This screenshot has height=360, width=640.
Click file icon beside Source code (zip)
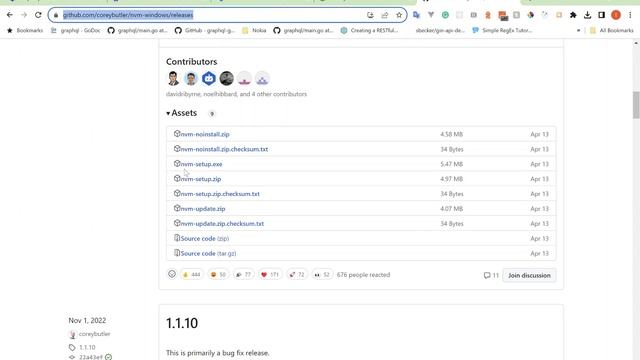(x=177, y=238)
